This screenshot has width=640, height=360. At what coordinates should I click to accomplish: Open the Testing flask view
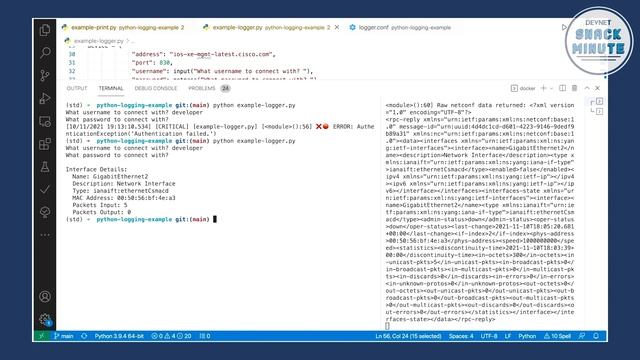click(x=45, y=167)
